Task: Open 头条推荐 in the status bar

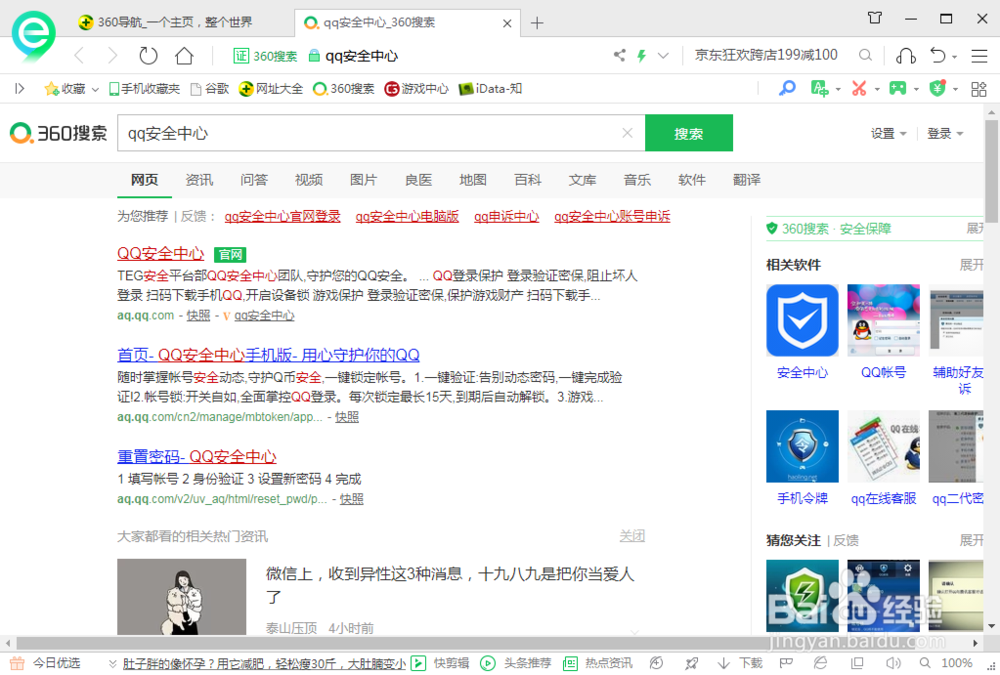Action: [x=515, y=663]
